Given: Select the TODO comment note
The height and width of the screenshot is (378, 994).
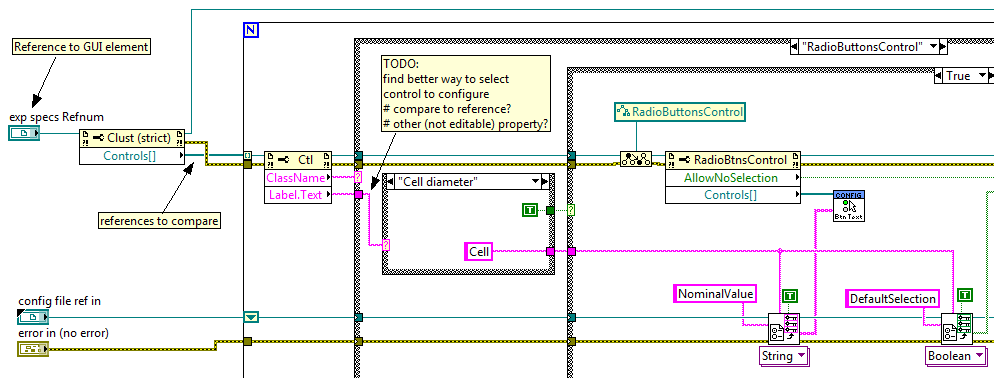Looking at the screenshot, I should [465, 93].
